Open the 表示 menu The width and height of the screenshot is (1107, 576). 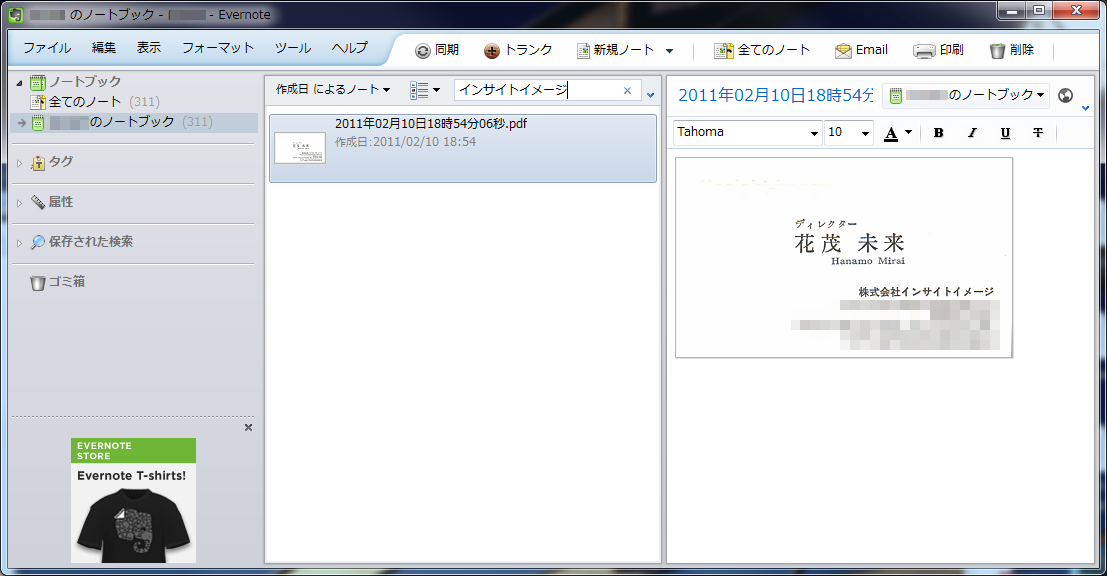coord(149,48)
